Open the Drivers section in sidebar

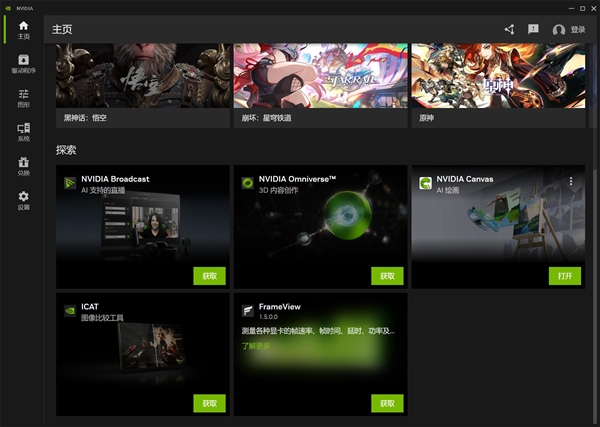tap(23, 64)
